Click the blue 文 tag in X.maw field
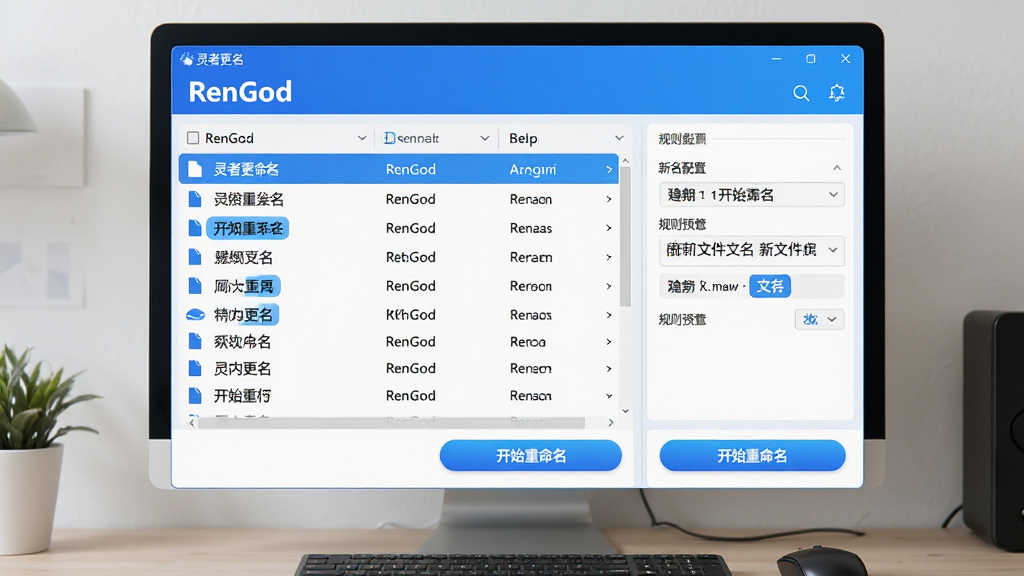This screenshot has width=1024, height=576. tap(770, 286)
